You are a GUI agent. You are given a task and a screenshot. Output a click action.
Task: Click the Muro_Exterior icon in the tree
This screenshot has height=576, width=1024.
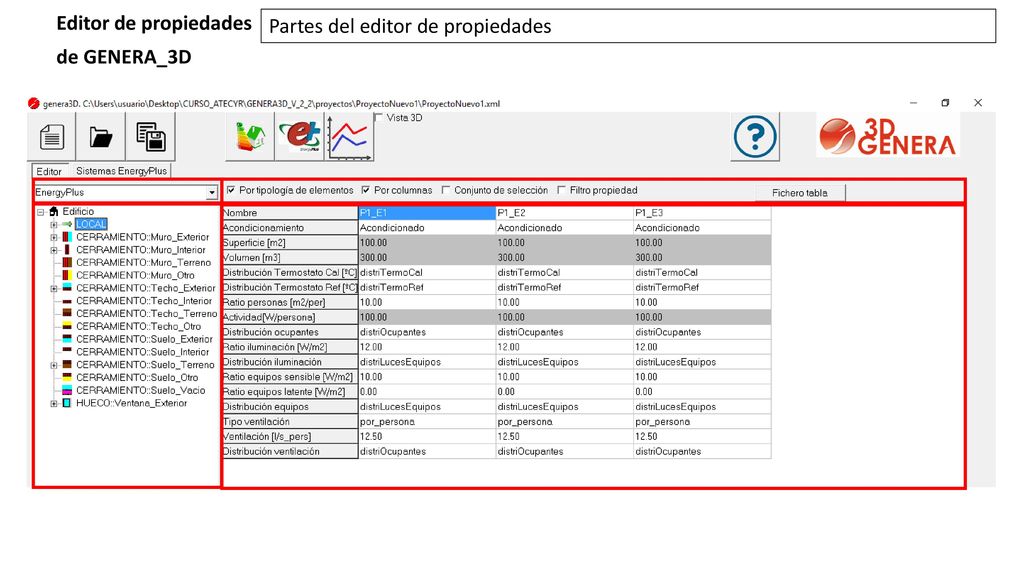pos(67,237)
